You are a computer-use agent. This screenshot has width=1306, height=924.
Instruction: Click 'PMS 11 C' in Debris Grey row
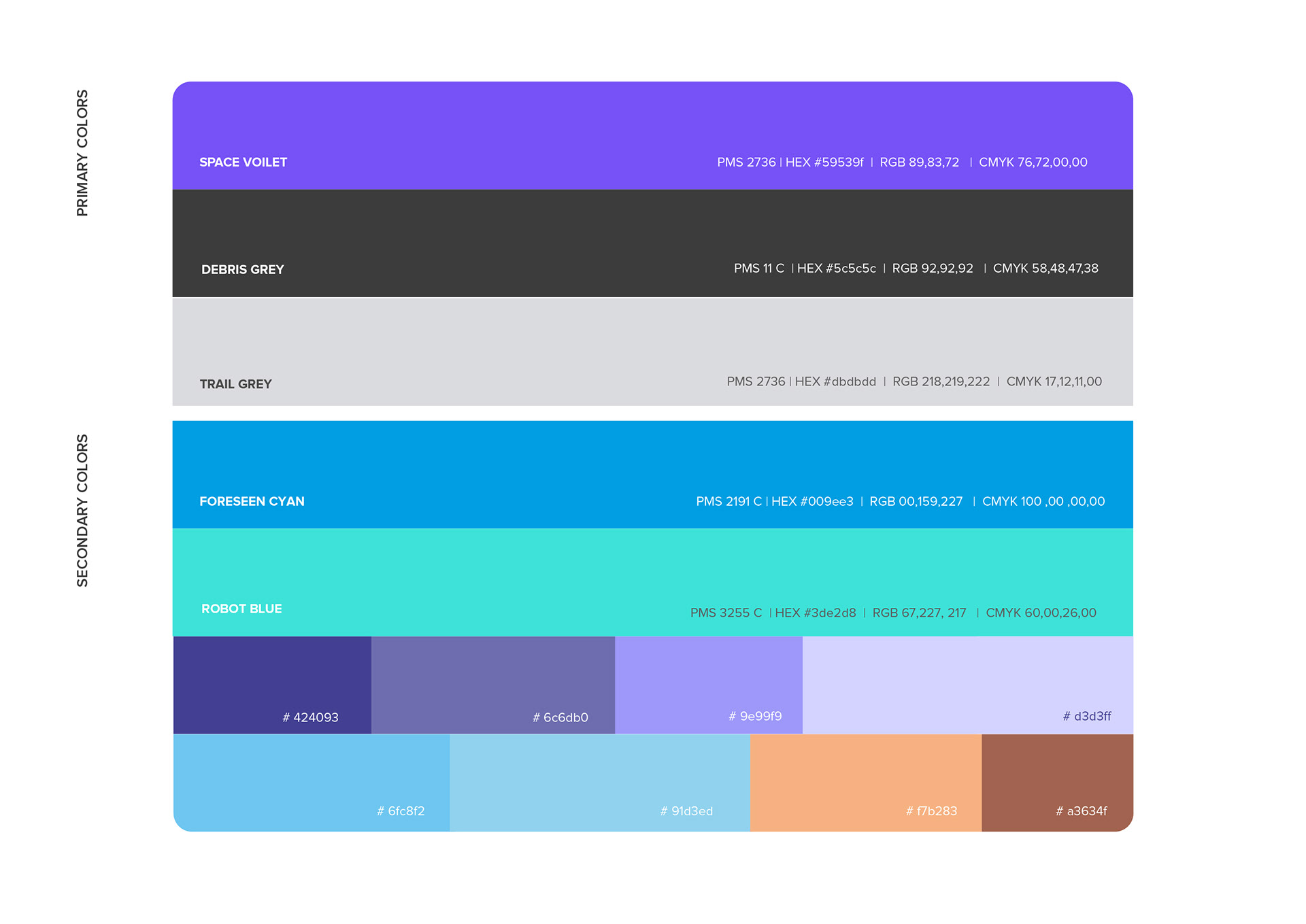(x=759, y=269)
